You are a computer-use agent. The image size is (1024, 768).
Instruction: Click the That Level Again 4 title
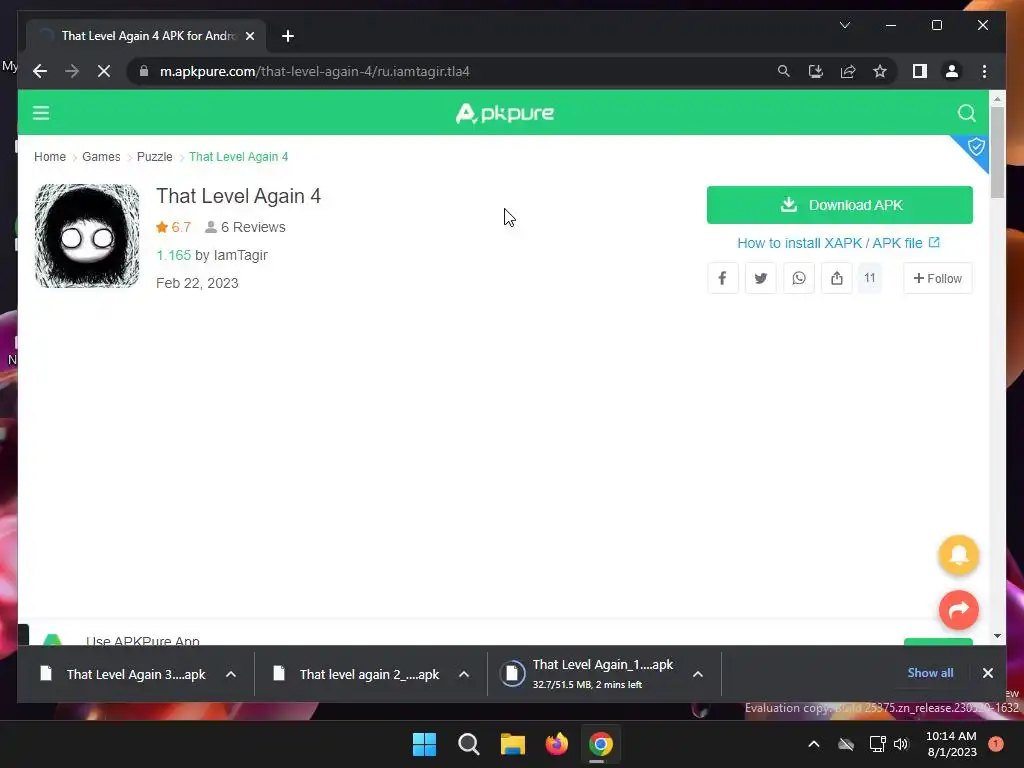(x=238, y=196)
